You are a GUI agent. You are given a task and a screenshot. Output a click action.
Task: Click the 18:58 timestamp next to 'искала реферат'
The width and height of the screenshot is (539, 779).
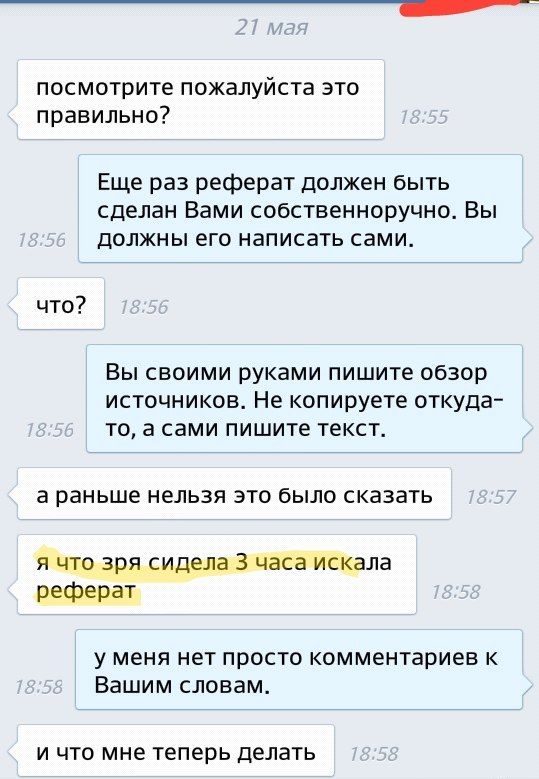pos(456,592)
